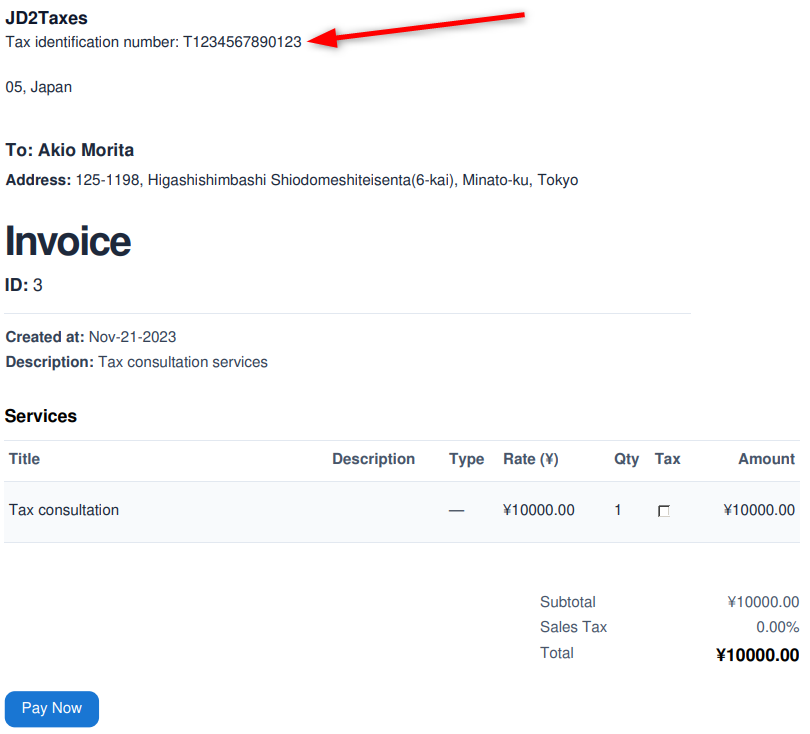Select the Tax consultation row title
The width and height of the screenshot is (810, 734).
coord(64,510)
